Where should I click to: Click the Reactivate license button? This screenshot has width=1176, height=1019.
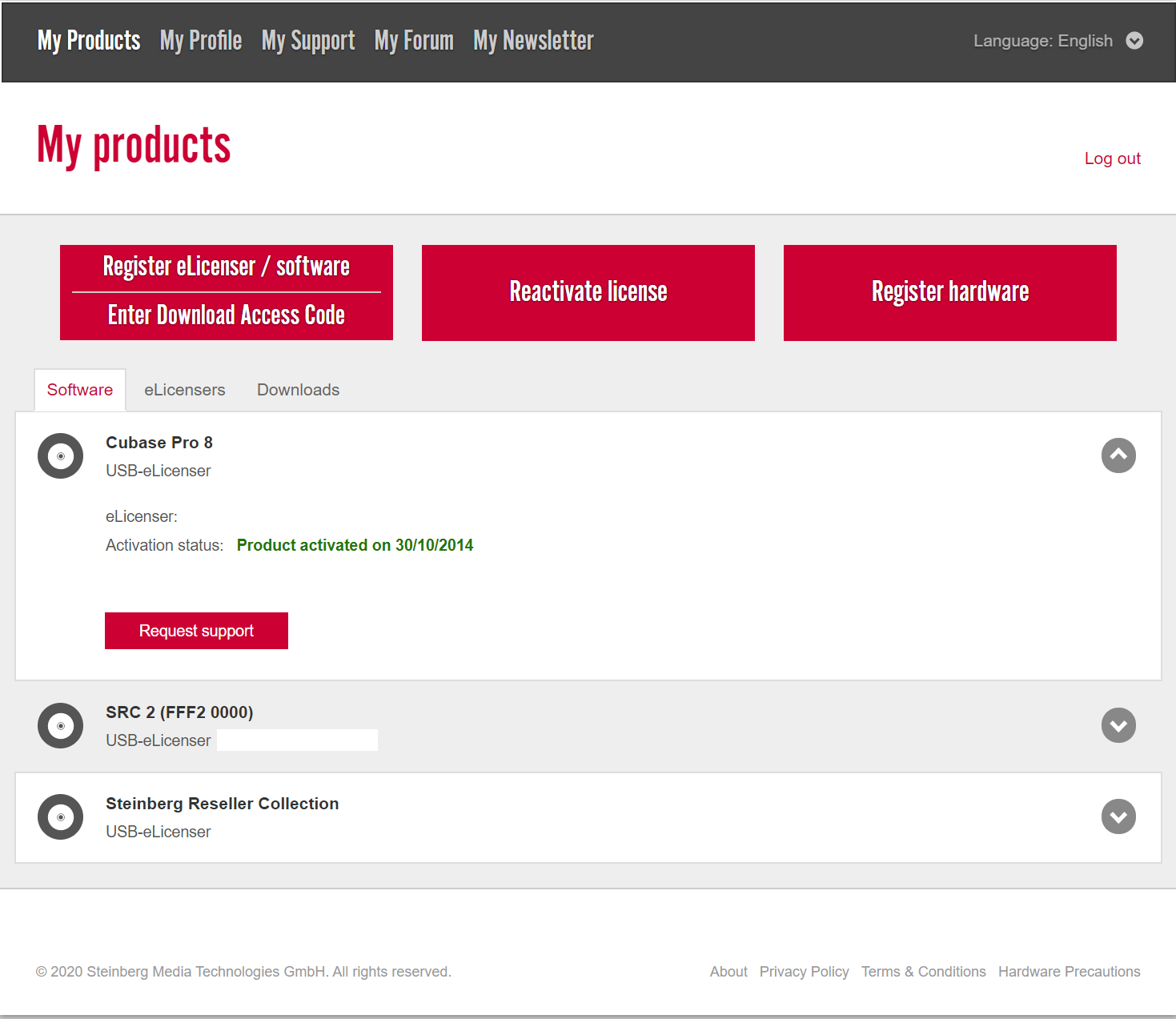[588, 293]
